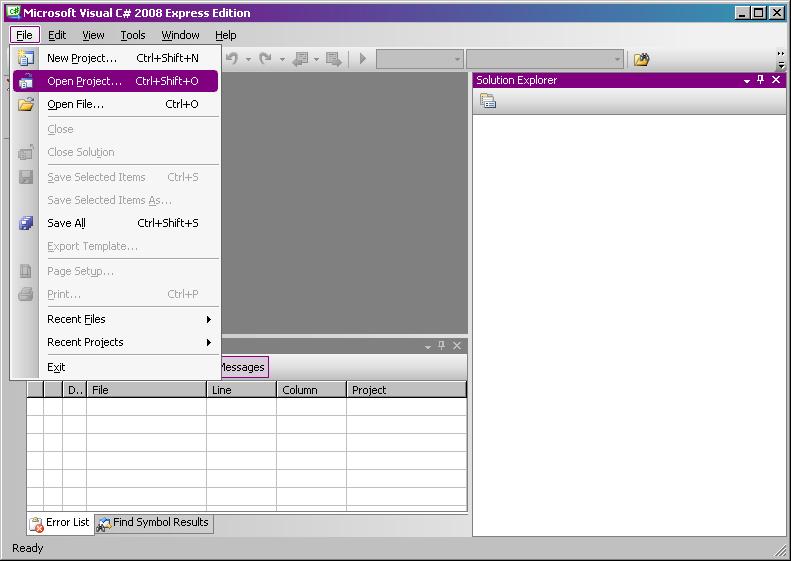Choose Exit from File menu

click(115, 367)
